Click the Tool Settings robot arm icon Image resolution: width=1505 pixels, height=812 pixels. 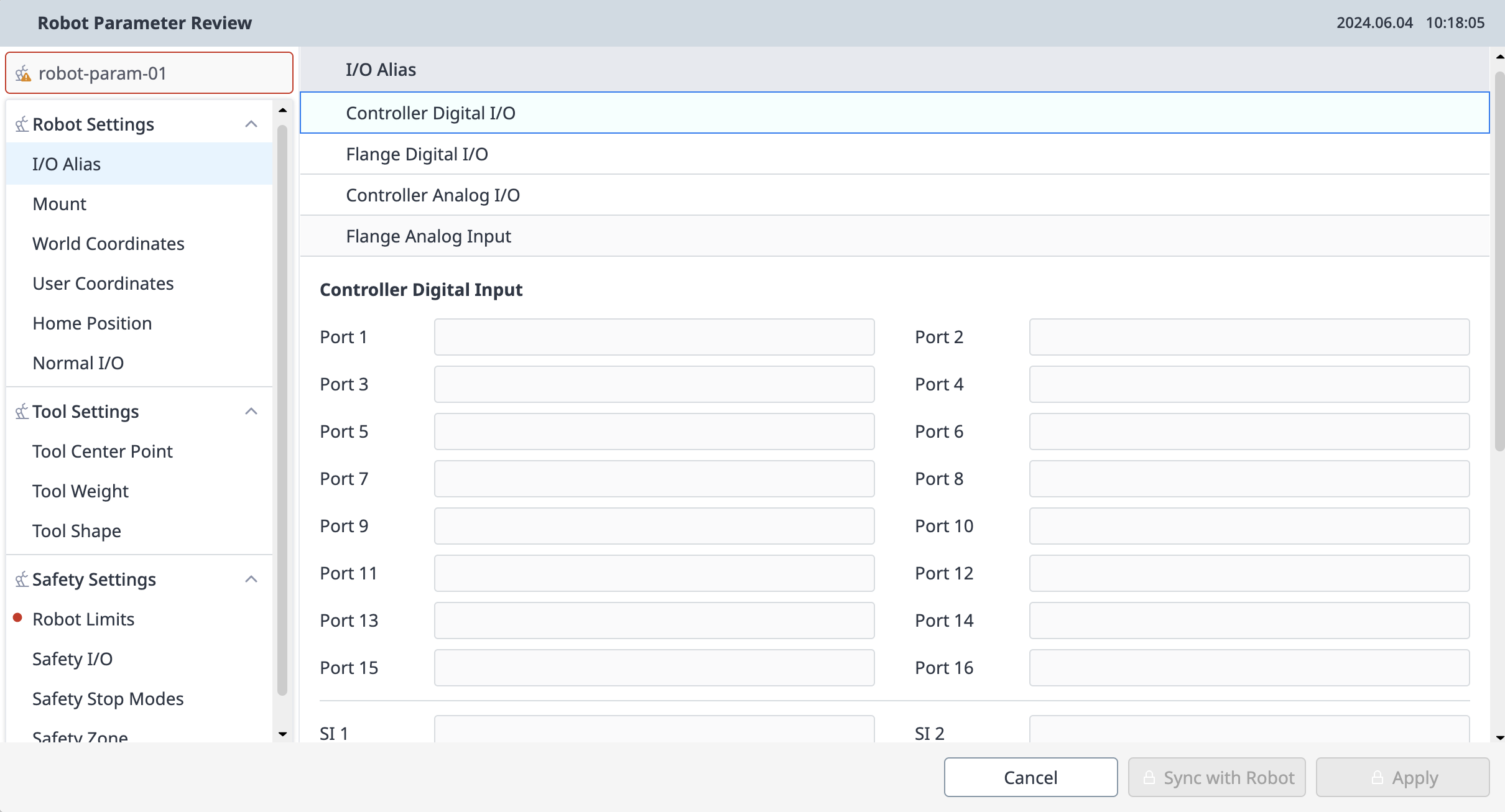tap(22, 411)
